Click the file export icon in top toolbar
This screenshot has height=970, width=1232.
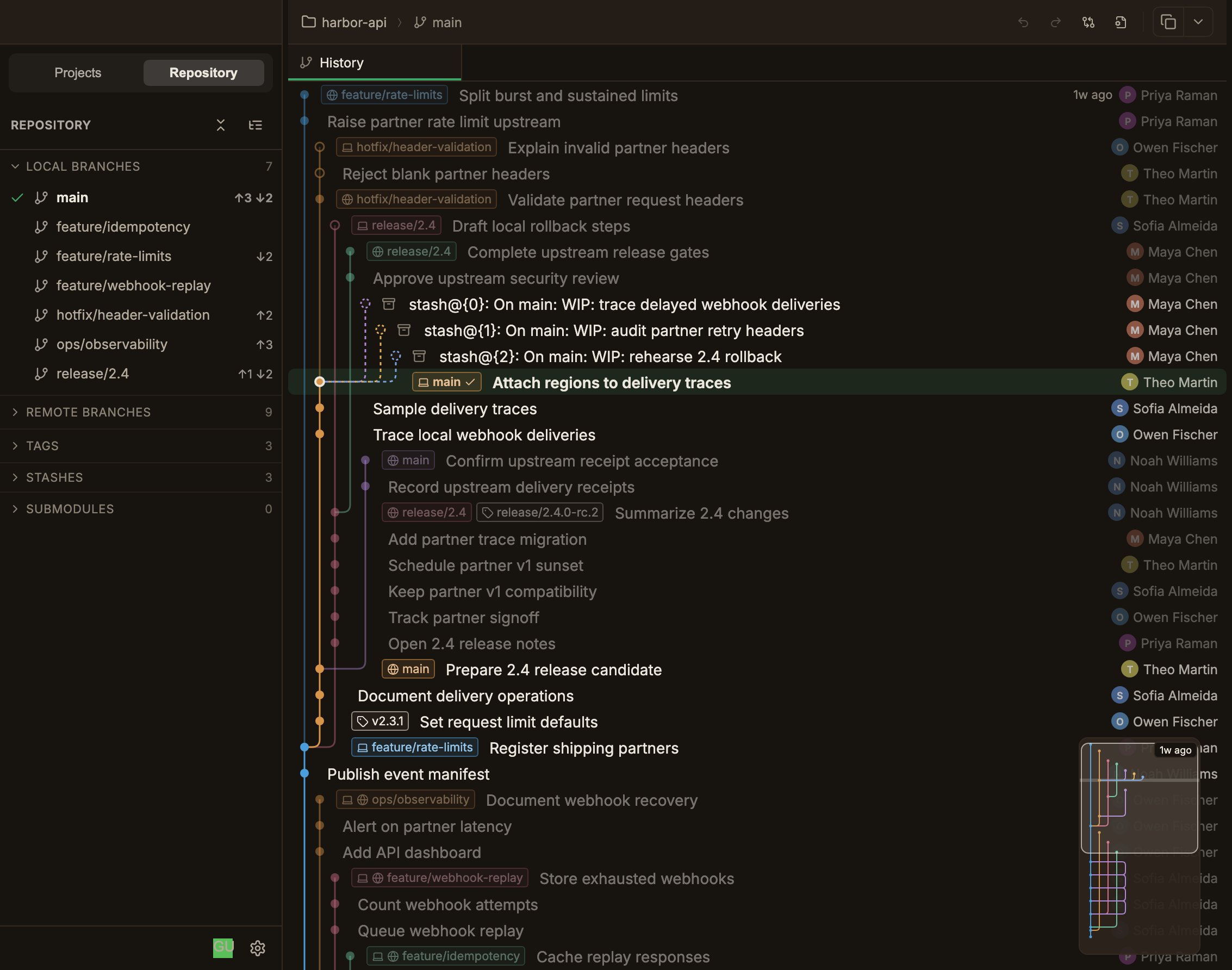click(x=1120, y=22)
